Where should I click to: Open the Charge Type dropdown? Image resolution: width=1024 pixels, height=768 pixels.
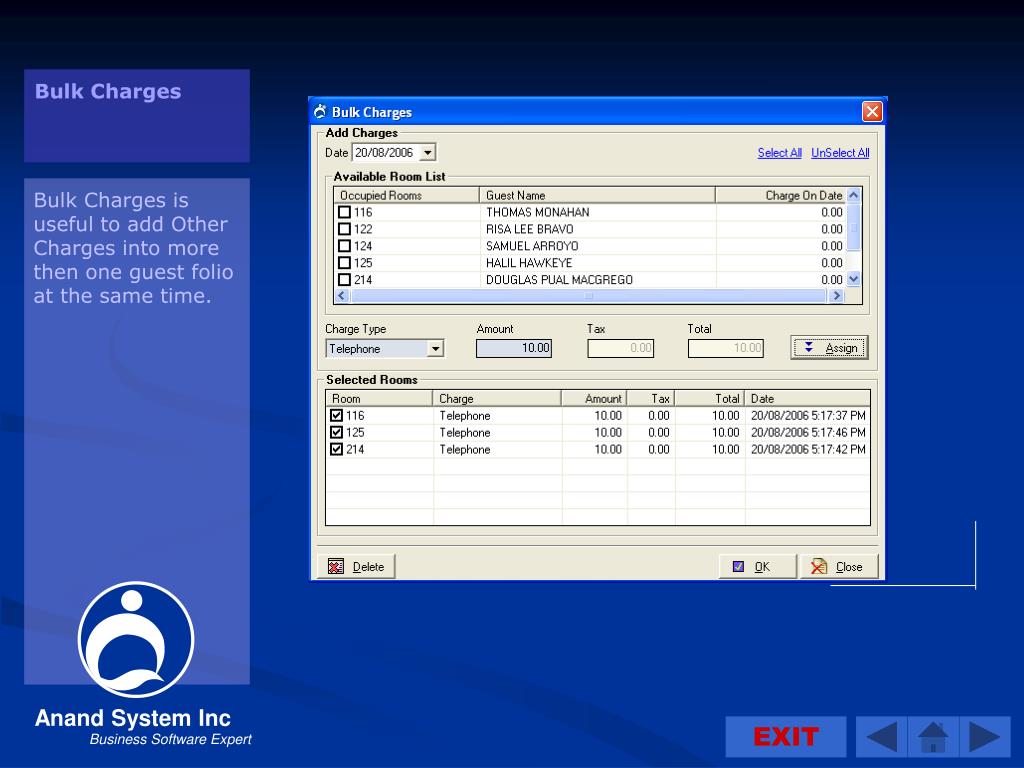coord(435,349)
